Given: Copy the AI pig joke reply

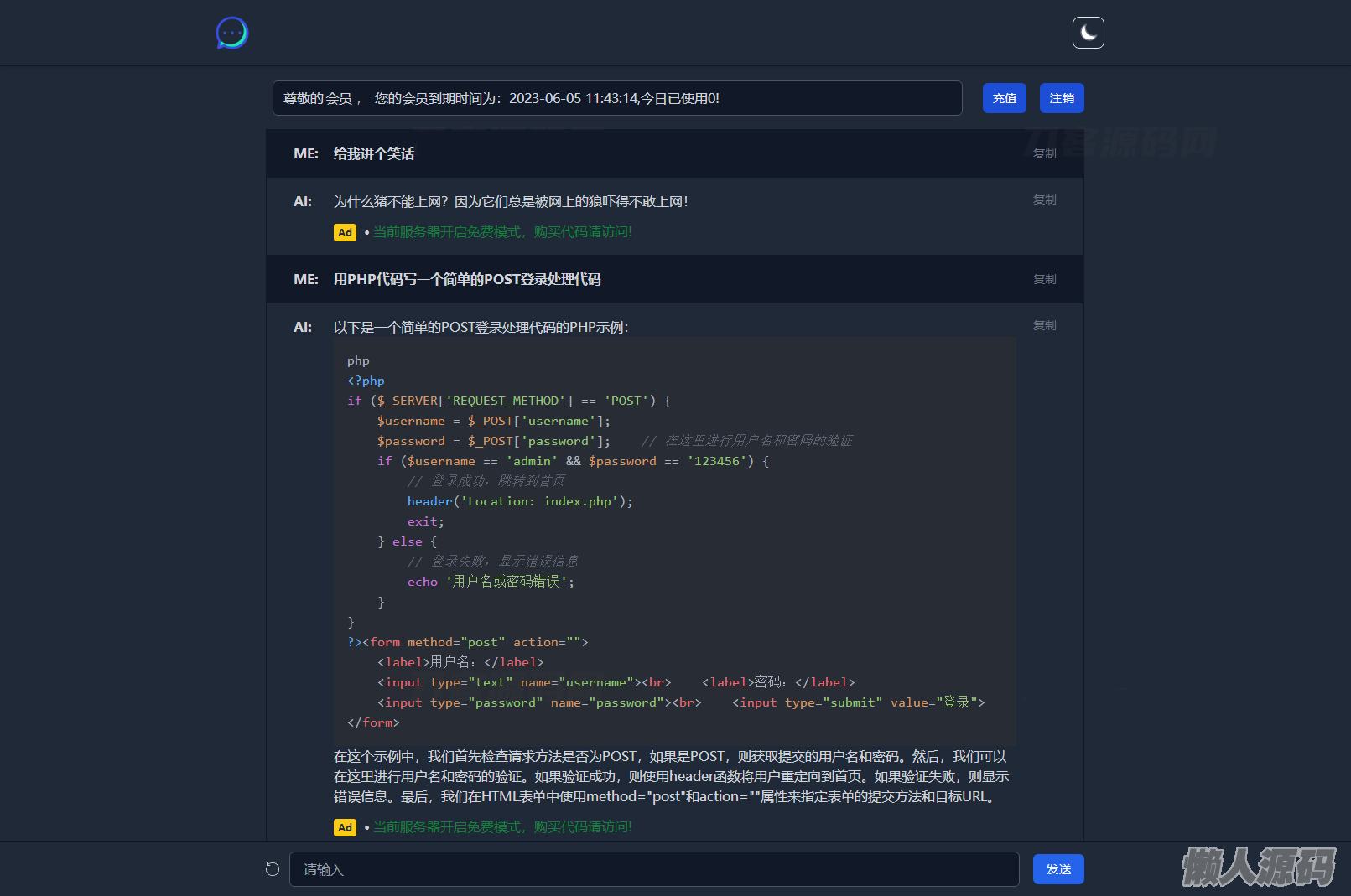Looking at the screenshot, I should 1044,199.
